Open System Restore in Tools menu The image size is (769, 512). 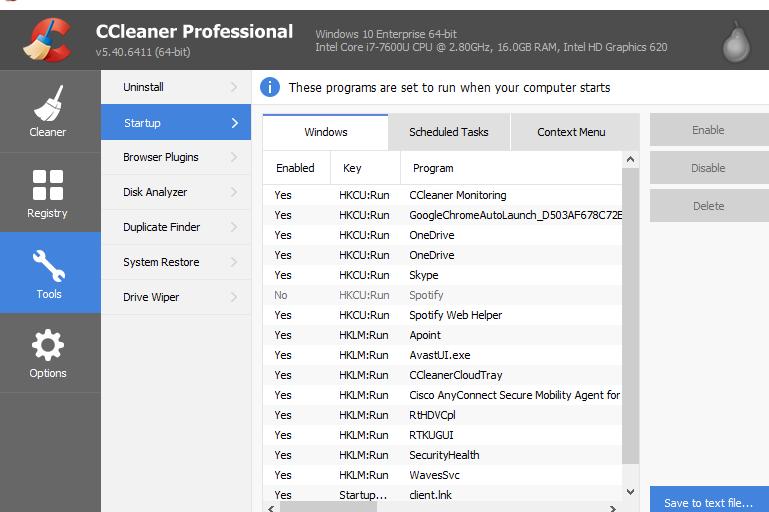pos(161,262)
